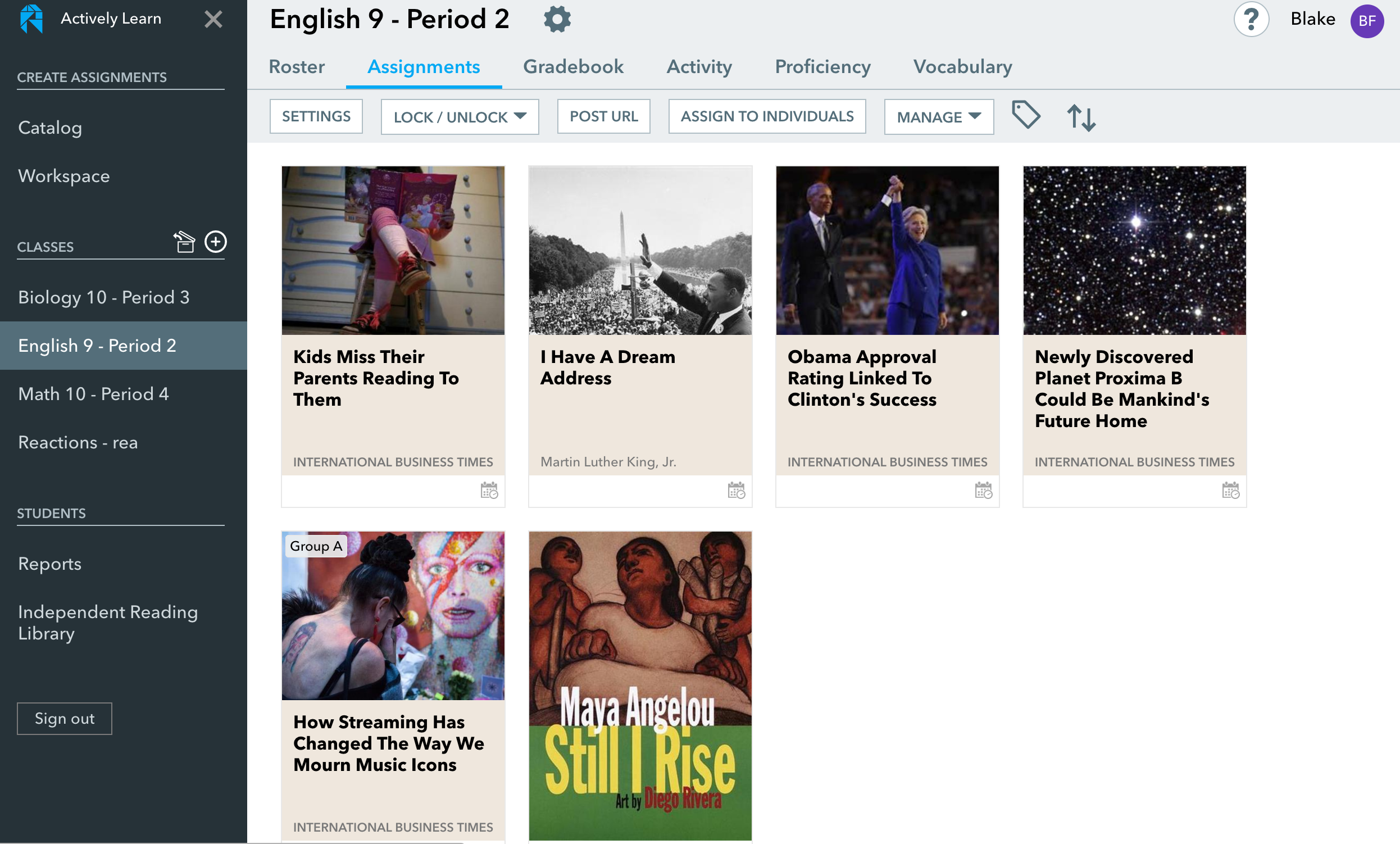The image size is (1400, 844).
Task: Open class settings gear icon
Action: point(557,20)
